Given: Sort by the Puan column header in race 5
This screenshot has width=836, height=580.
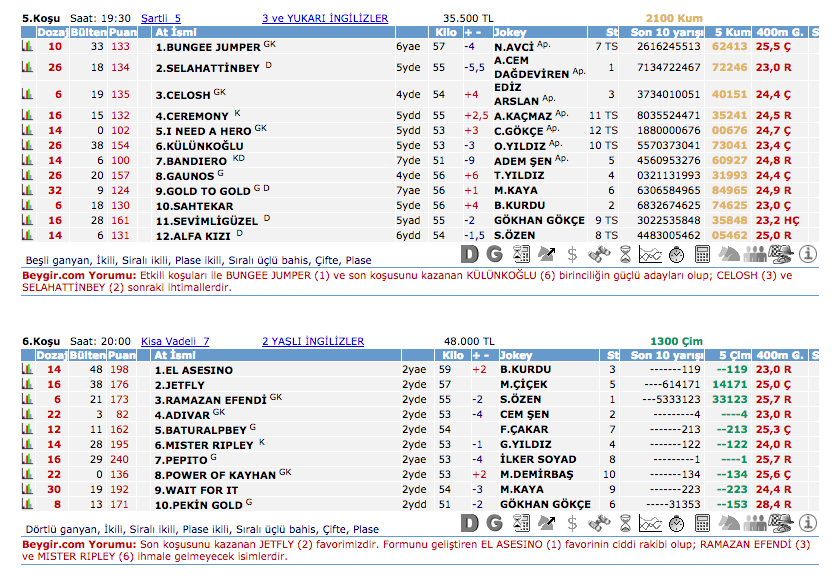Looking at the screenshot, I should click(x=121, y=32).
